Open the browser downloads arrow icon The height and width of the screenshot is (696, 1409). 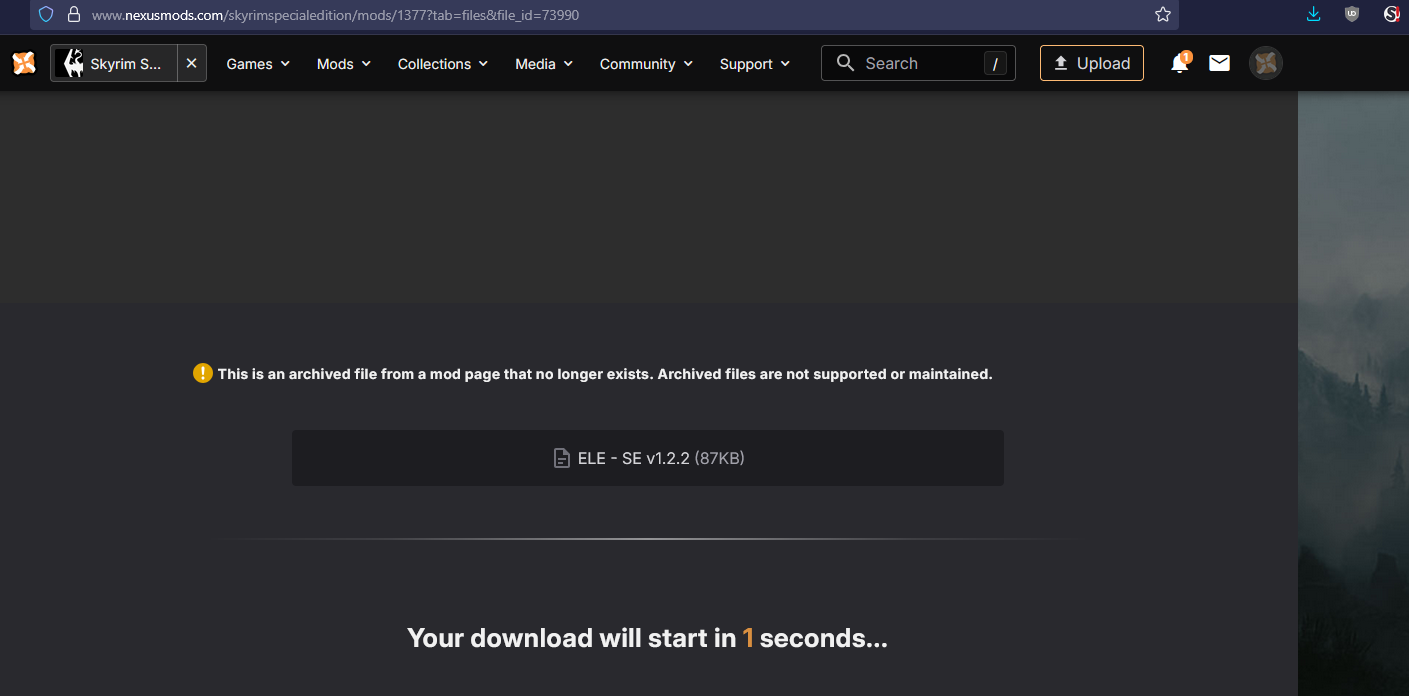pos(1314,14)
